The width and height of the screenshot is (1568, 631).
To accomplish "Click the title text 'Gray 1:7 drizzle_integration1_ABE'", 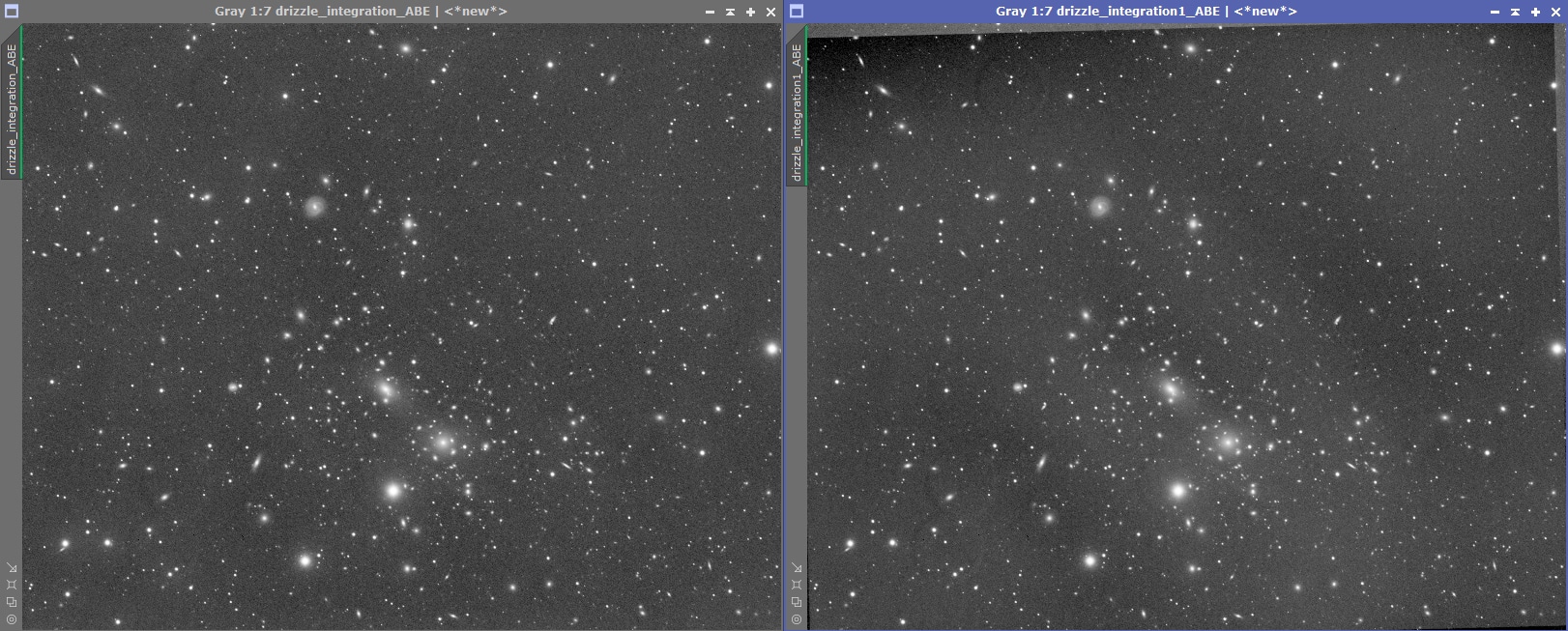I will pos(1108,12).
